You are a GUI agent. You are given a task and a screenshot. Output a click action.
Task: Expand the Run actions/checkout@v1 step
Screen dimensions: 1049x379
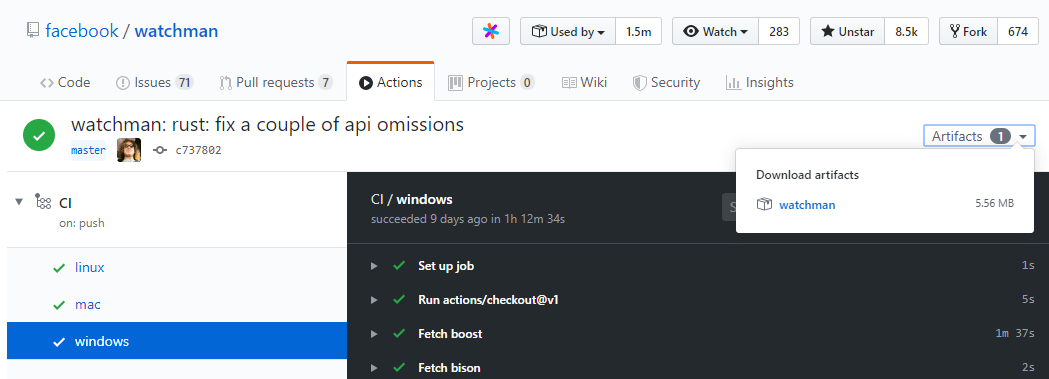pyautogui.click(x=374, y=300)
